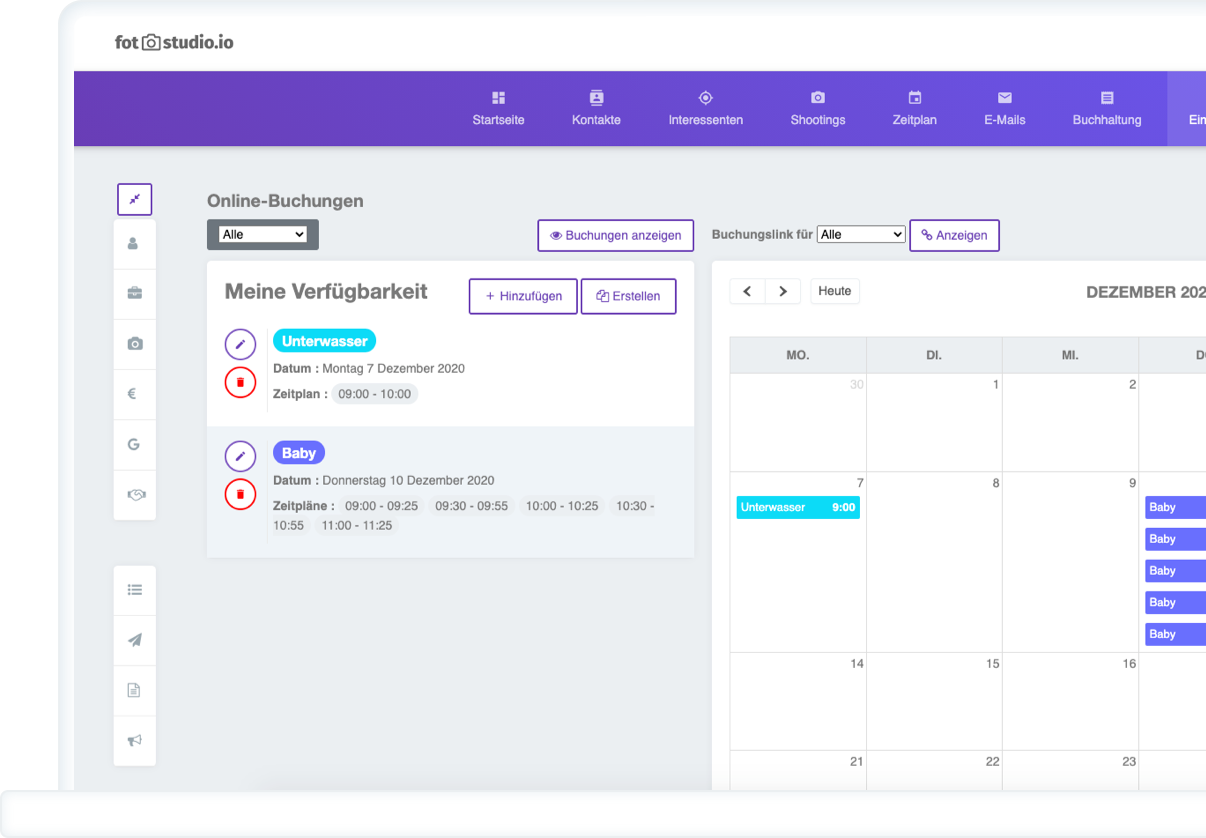The width and height of the screenshot is (1206, 838).
Task: Switch to the Buchhaltung tab
Action: click(1106, 108)
